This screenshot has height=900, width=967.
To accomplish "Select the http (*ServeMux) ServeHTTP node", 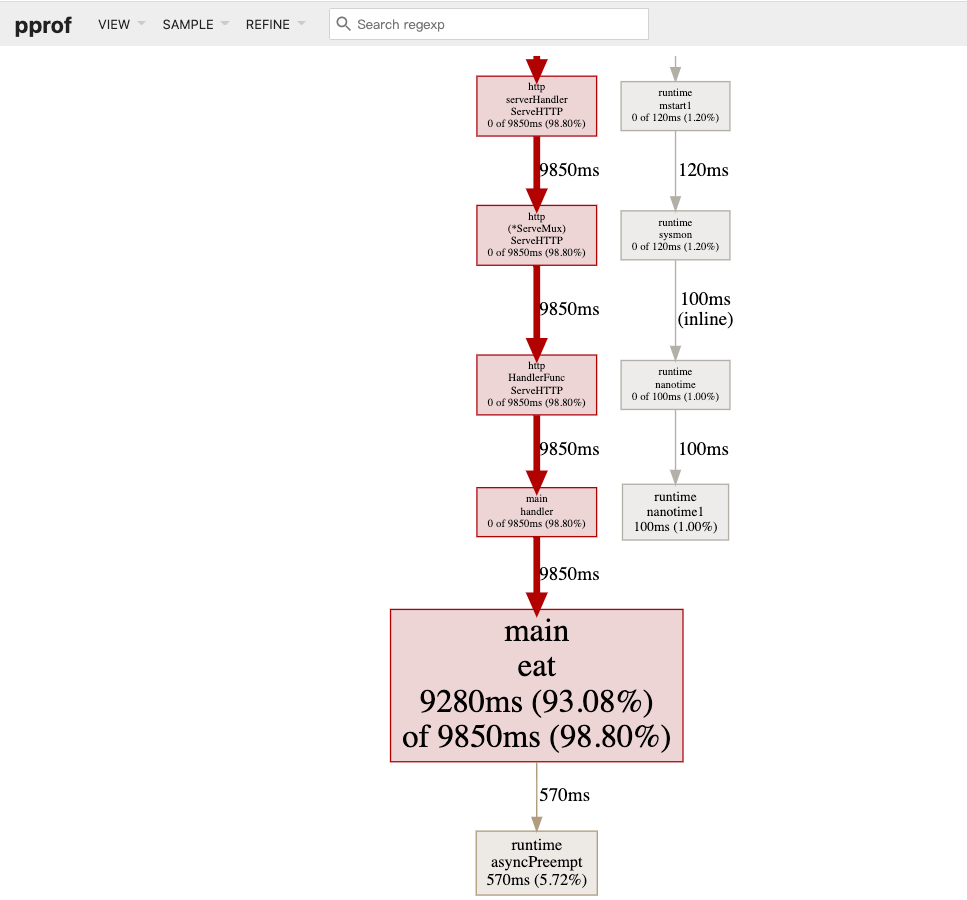I will click(x=537, y=235).
